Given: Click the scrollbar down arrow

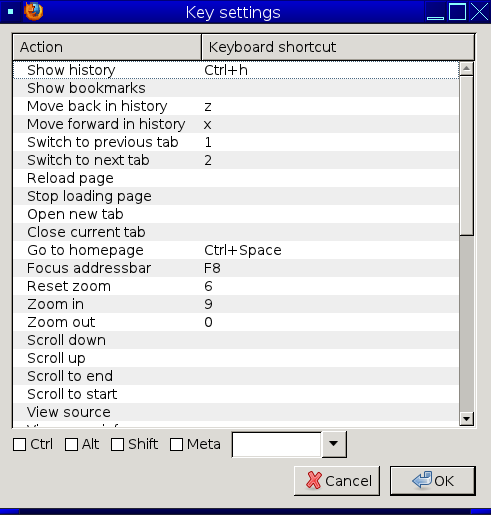Looking at the screenshot, I should point(466,419).
